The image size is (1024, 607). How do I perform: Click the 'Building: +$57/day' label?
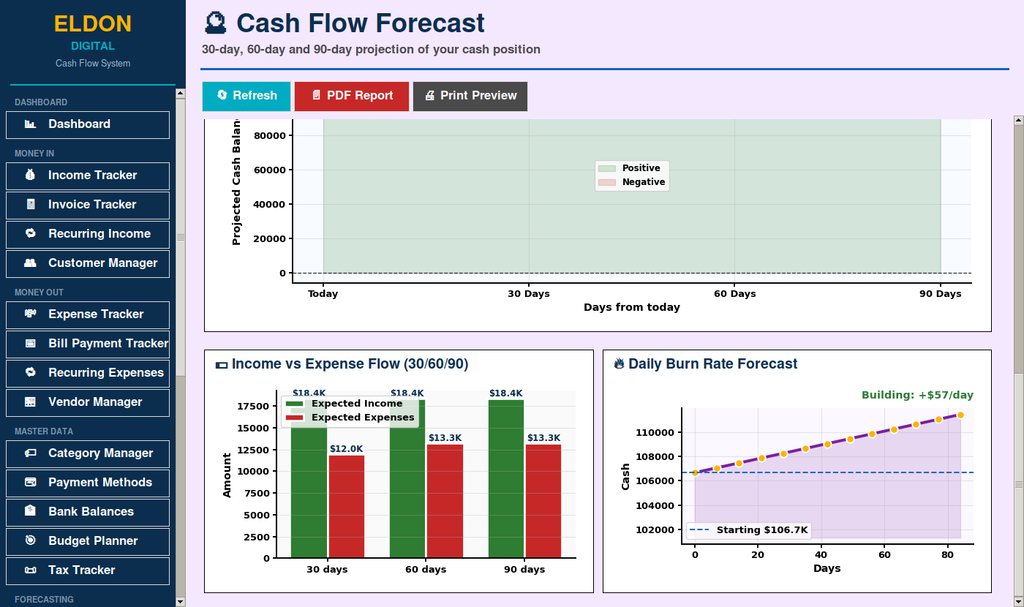coord(917,395)
